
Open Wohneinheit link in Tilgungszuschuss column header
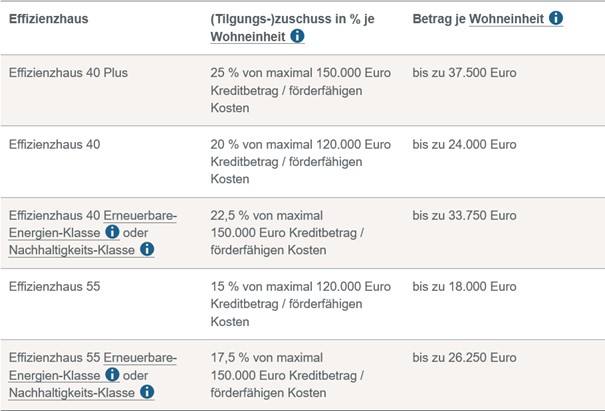[x=247, y=37]
